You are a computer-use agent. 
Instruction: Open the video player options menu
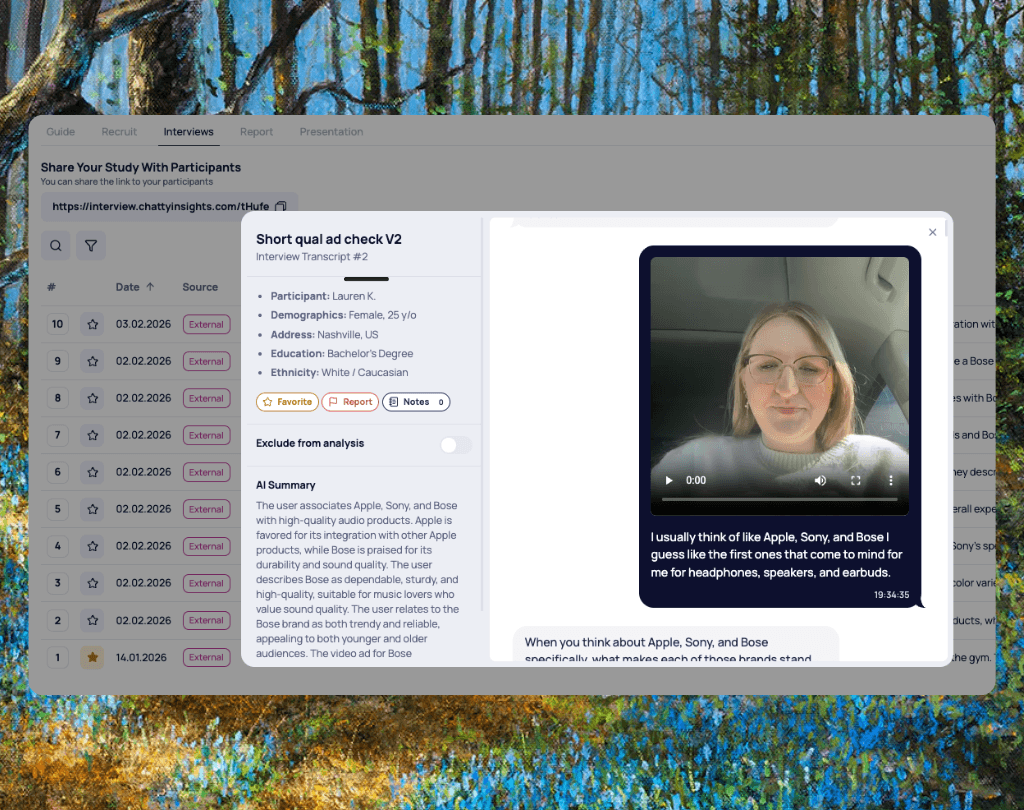tap(890, 480)
